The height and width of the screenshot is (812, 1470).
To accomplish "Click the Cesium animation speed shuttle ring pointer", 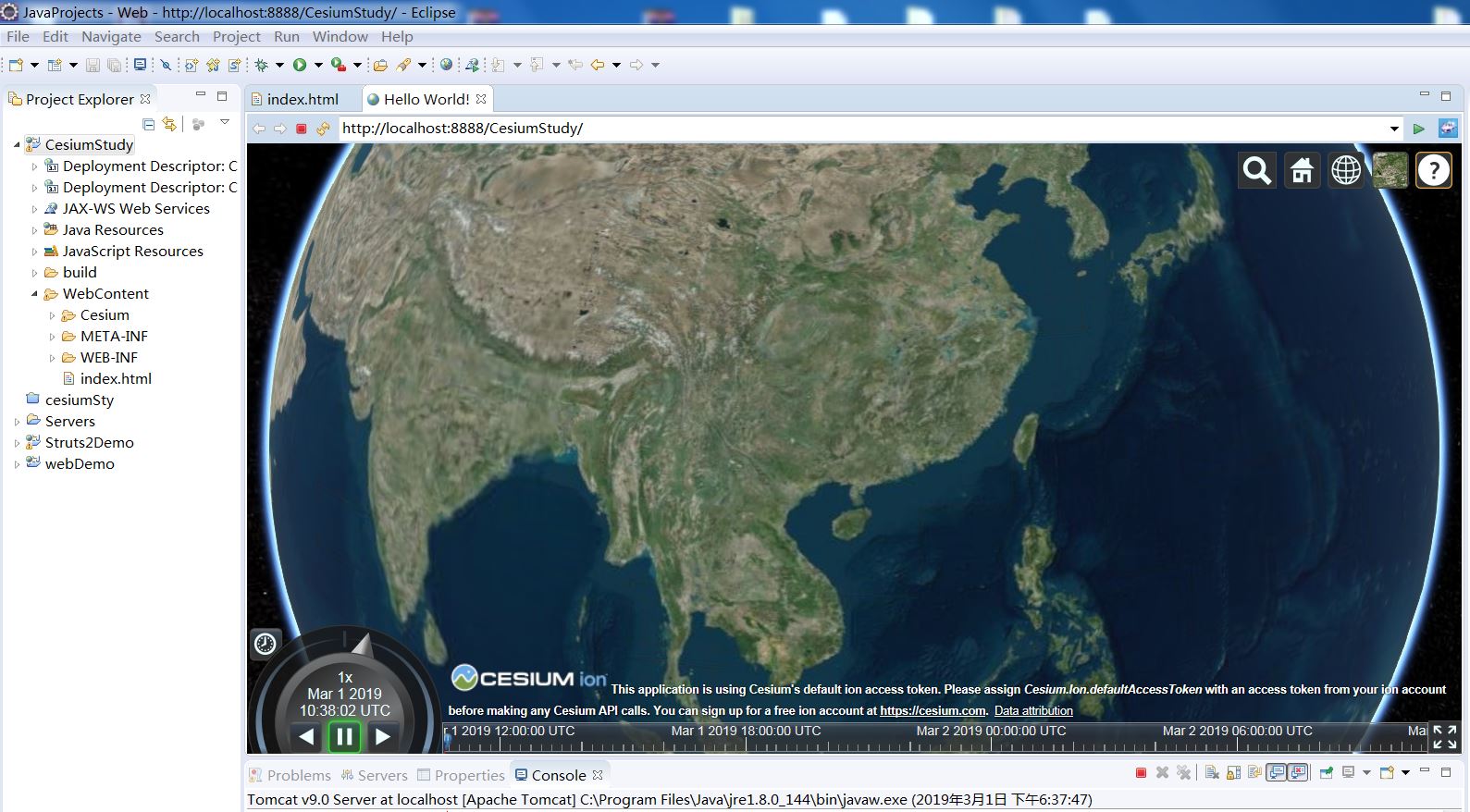I will tap(362, 644).
